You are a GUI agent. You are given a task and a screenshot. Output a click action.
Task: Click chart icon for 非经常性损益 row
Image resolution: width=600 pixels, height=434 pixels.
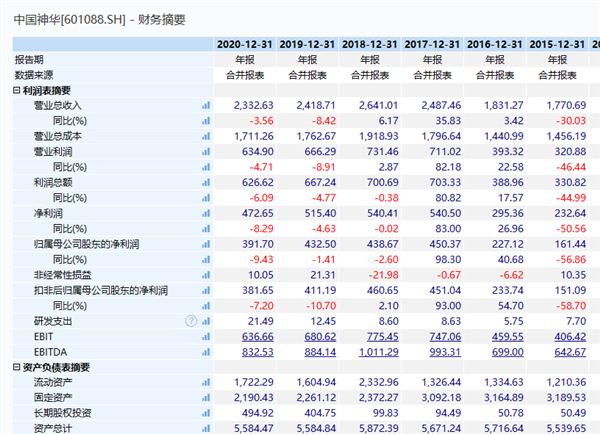(206, 275)
